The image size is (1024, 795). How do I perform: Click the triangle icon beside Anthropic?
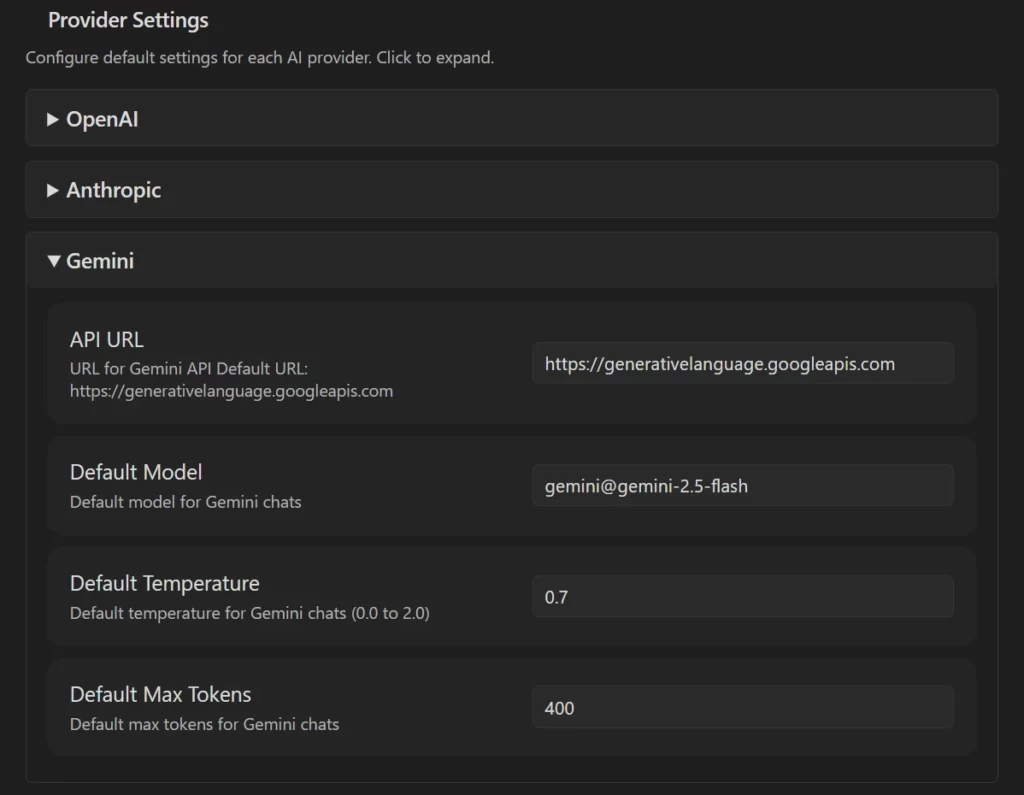point(53,190)
